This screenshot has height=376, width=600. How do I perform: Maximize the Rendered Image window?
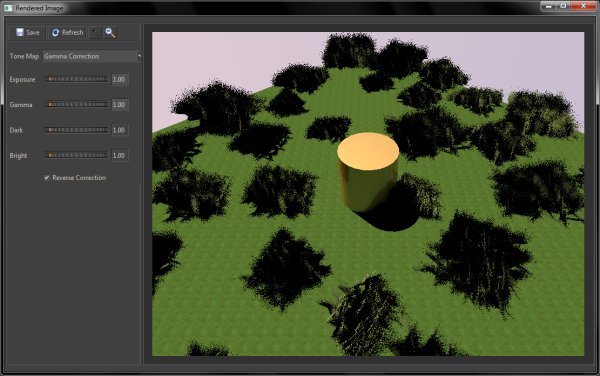(x=563, y=6)
